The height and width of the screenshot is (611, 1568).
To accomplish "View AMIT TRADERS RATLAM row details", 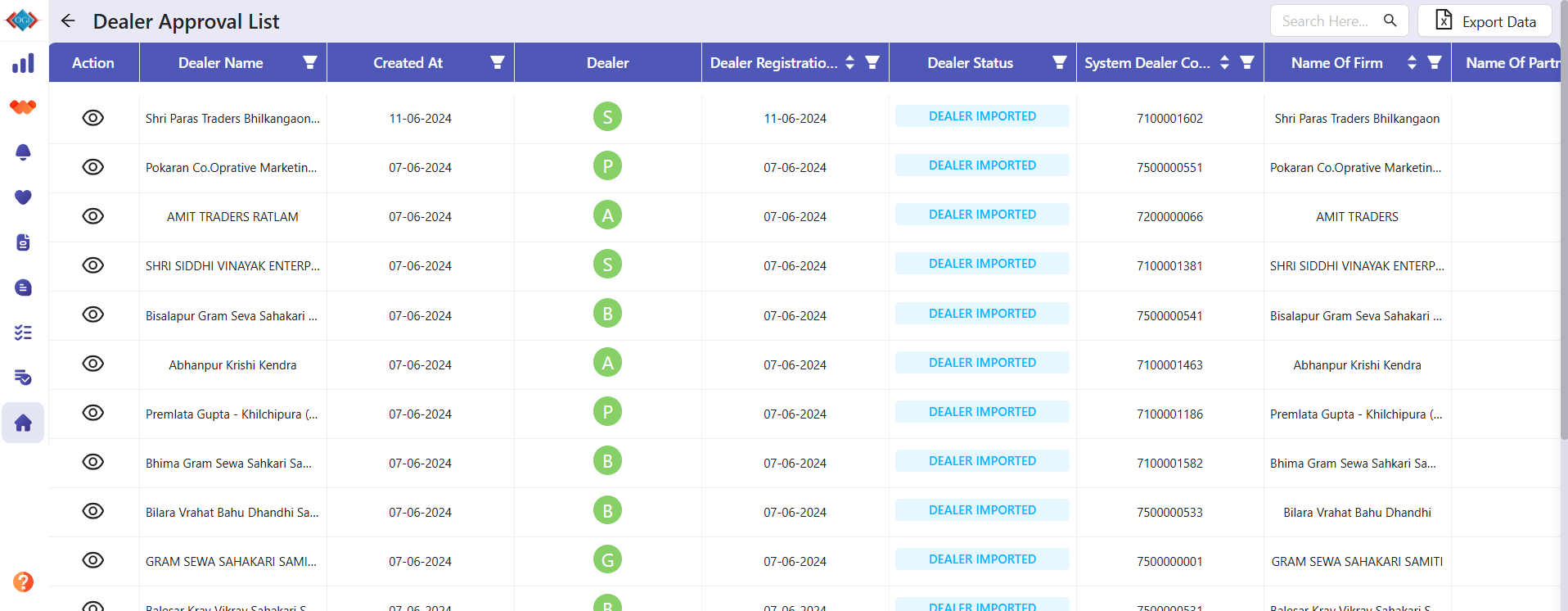I will [x=93, y=216].
